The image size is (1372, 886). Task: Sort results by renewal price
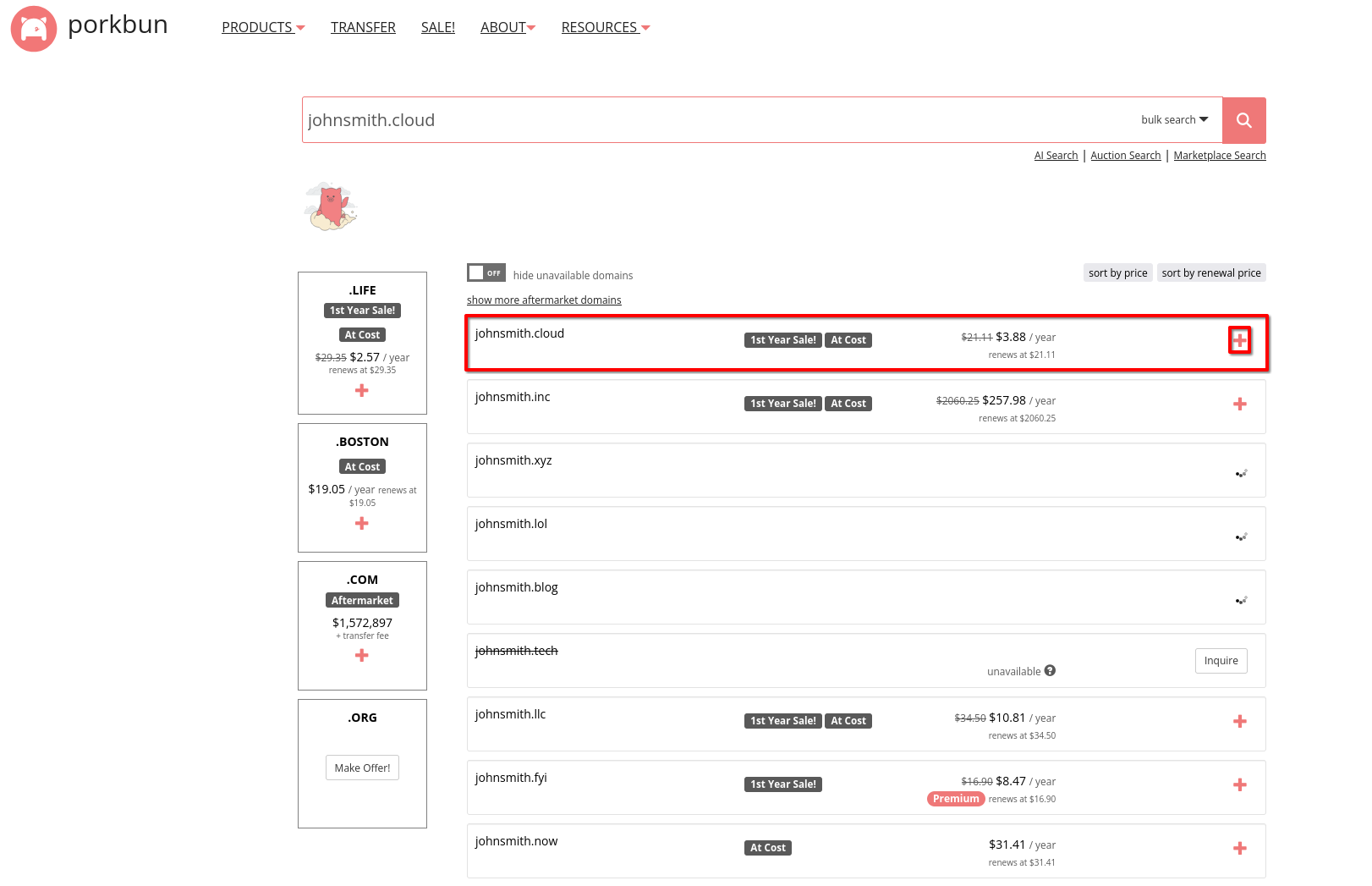pyautogui.click(x=1211, y=272)
